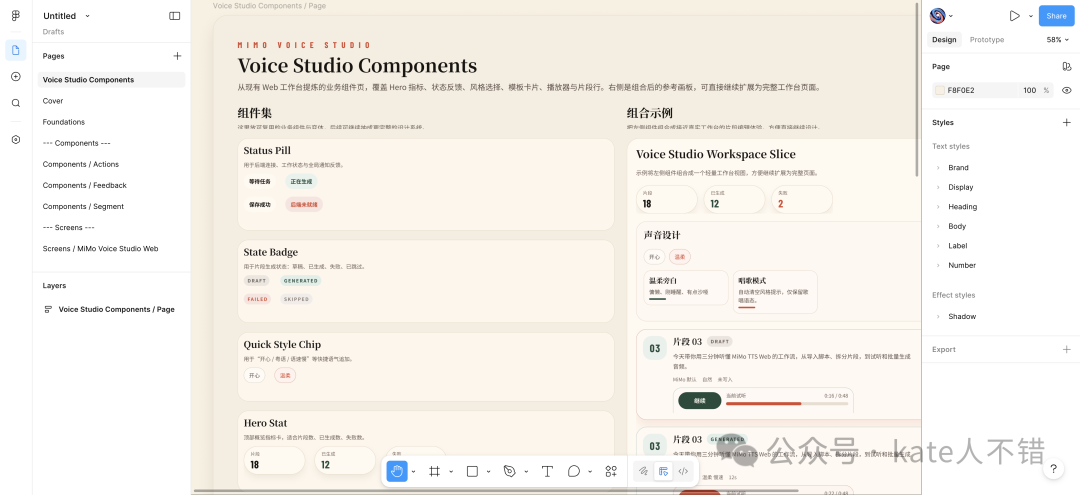1080x495 pixels.
Task: Switch to Dev Mode code toggle
Action: click(683, 471)
